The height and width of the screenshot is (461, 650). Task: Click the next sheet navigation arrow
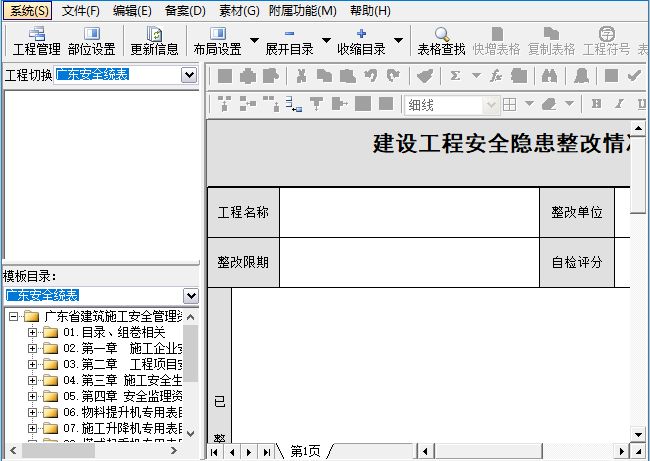point(249,452)
